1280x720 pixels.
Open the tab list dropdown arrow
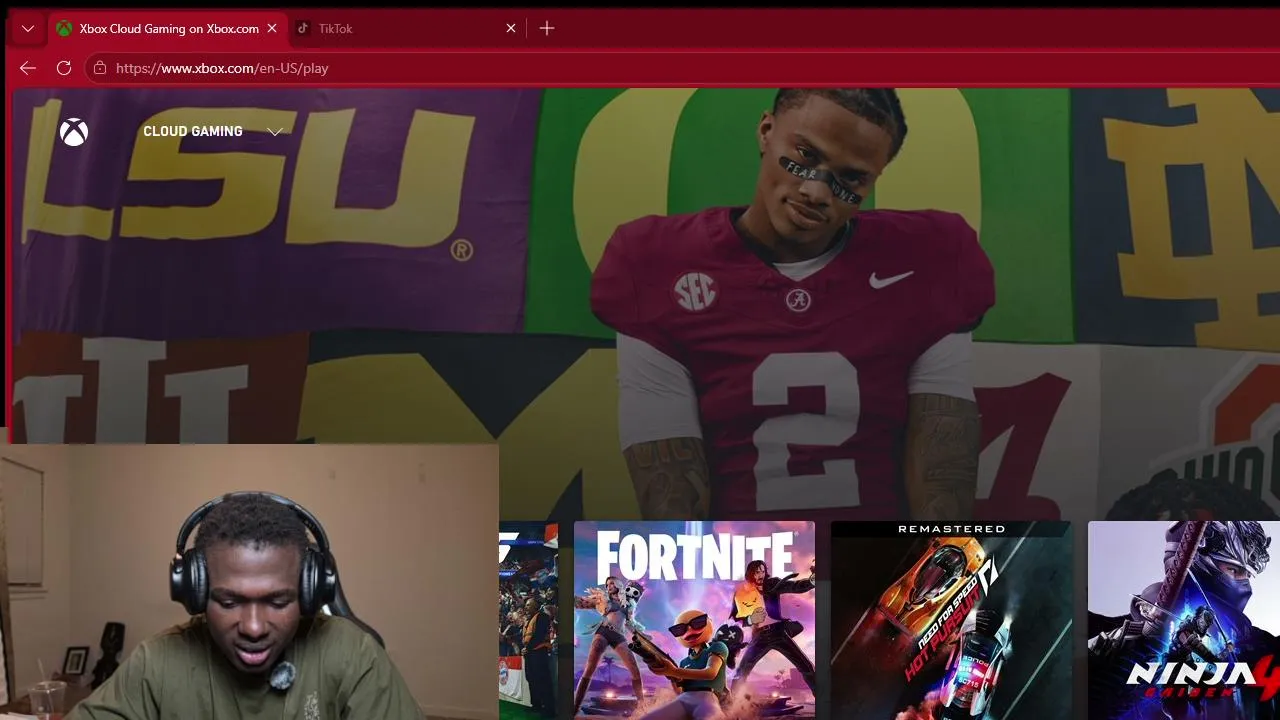click(x=28, y=29)
